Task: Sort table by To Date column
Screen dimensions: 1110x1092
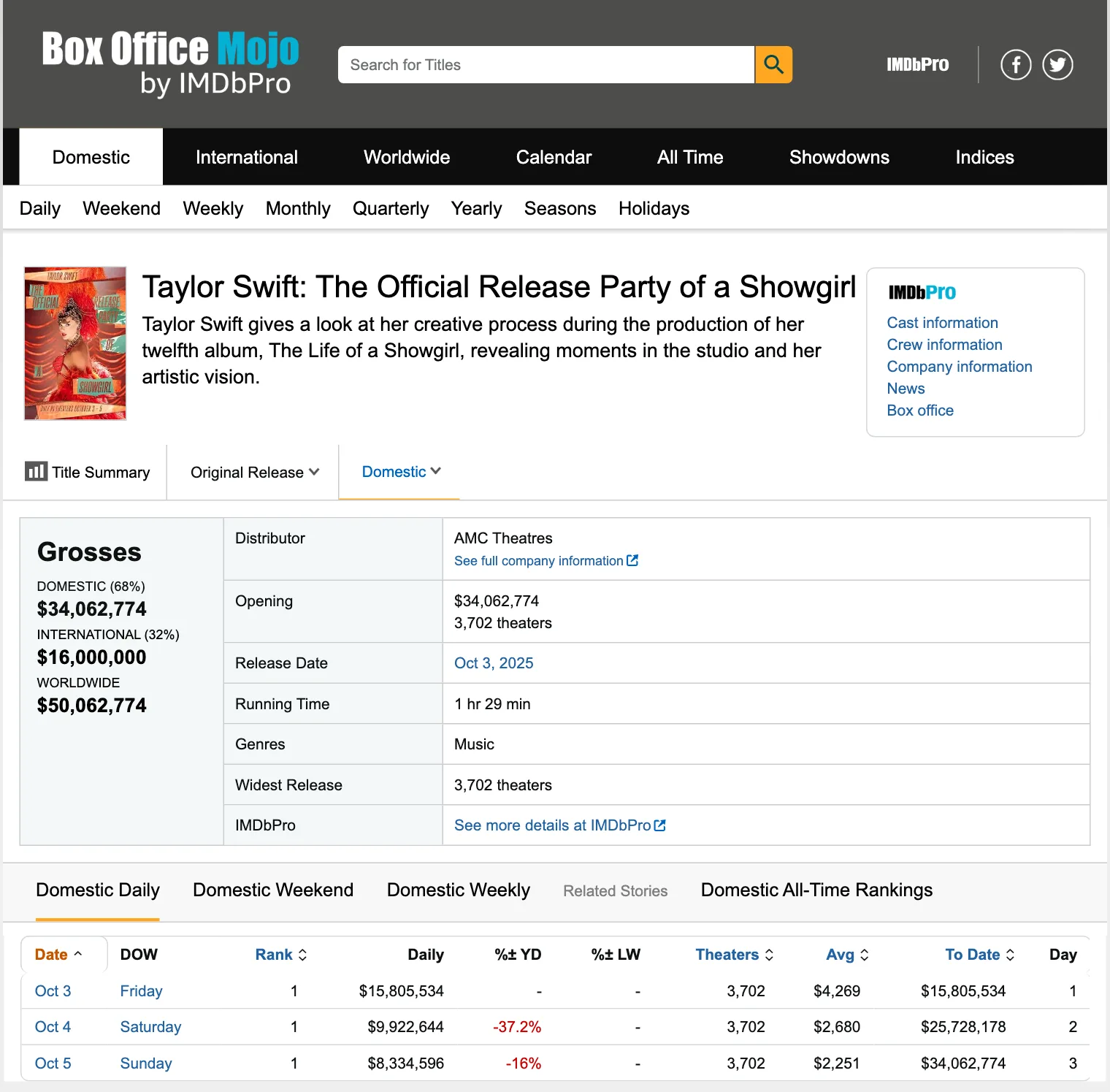Action: pyautogui.click(x=980, y=955)
